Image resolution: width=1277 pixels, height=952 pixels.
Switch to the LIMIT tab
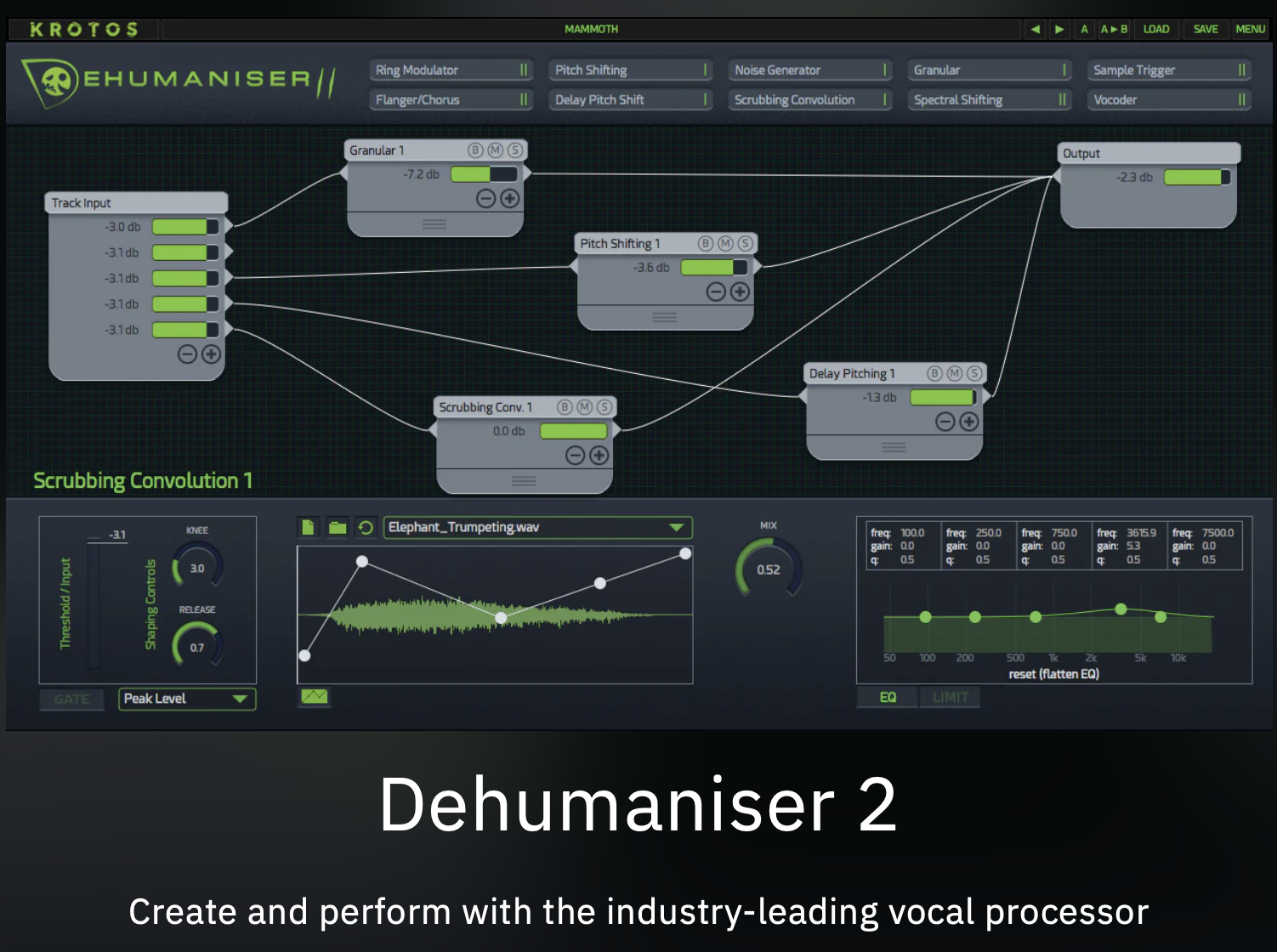[950, 698]
